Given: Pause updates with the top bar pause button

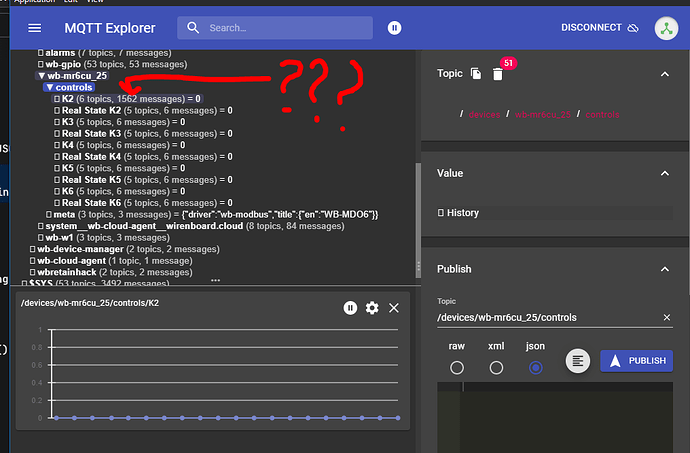Looking at the screenshot, I should point(395,28).
